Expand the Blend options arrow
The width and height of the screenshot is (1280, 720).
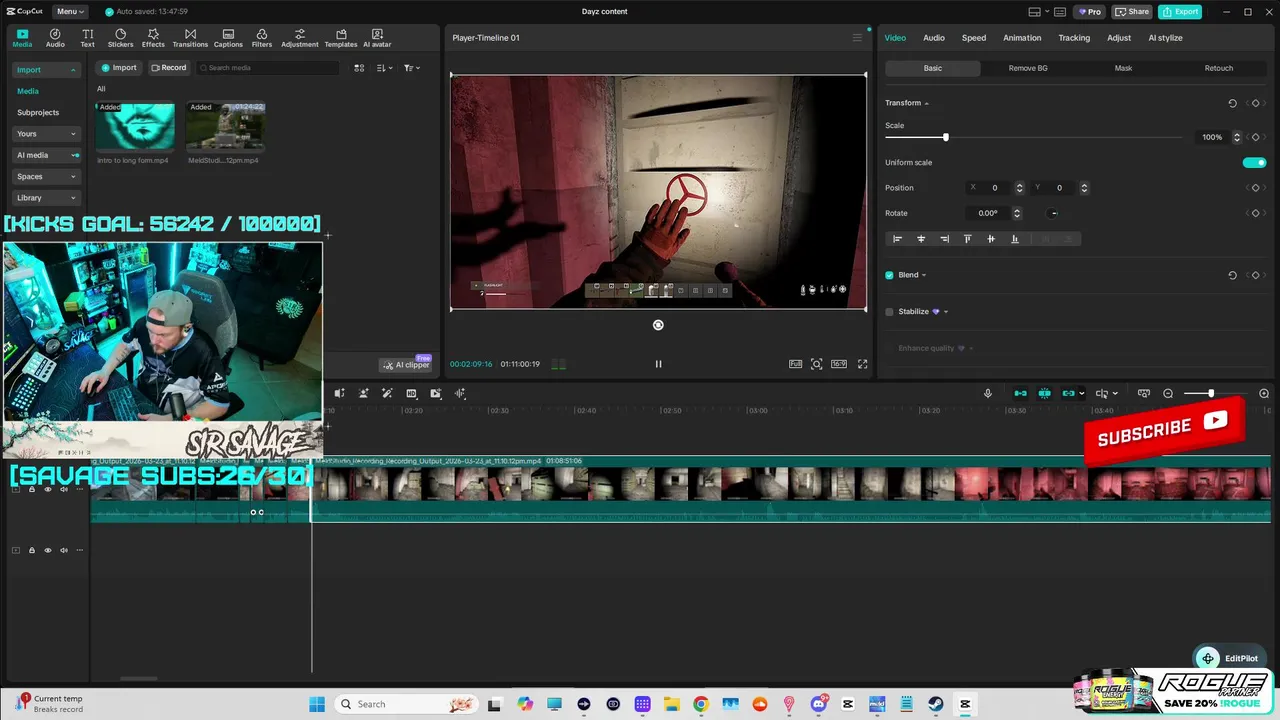tap(924, 275)
